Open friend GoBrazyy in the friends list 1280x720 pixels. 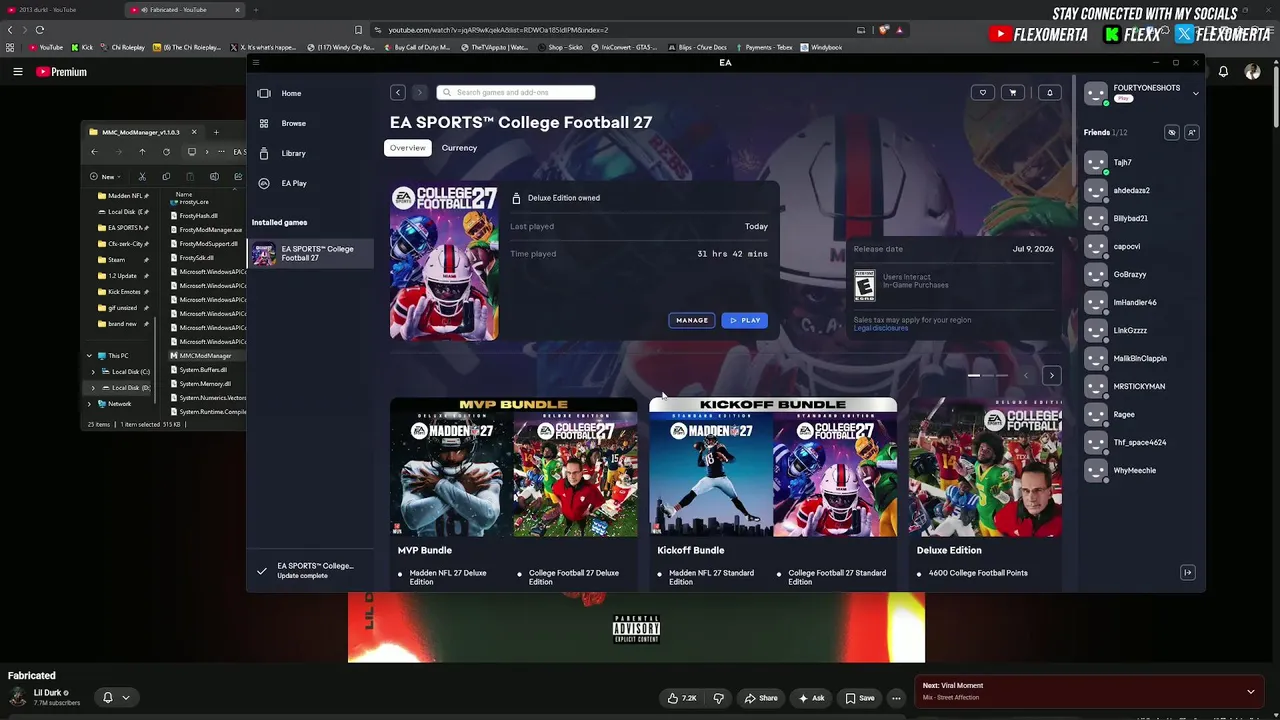pos(1130,274)
